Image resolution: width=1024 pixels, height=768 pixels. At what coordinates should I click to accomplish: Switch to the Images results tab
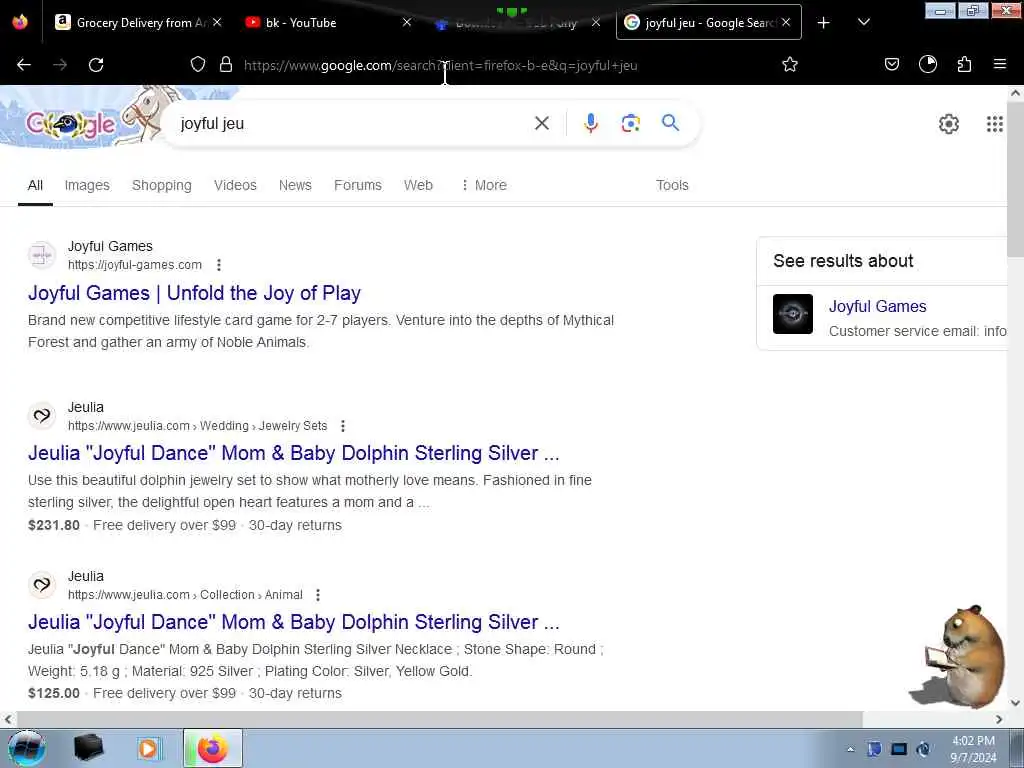click(87, 185)
